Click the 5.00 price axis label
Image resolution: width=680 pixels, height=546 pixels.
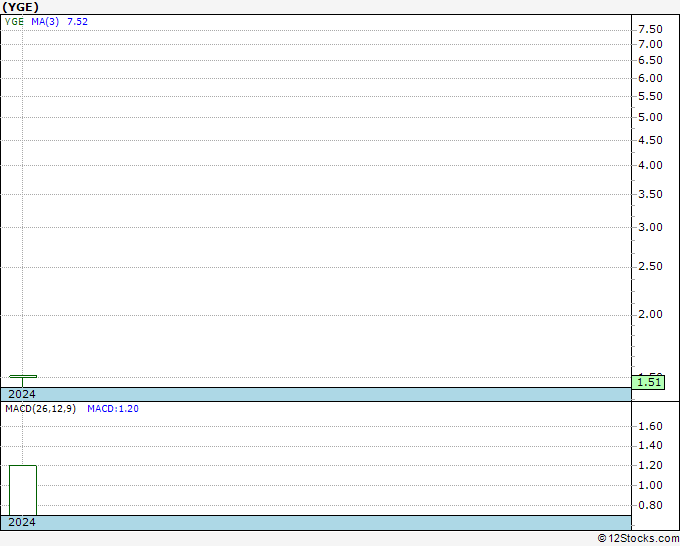pos(651,117)
